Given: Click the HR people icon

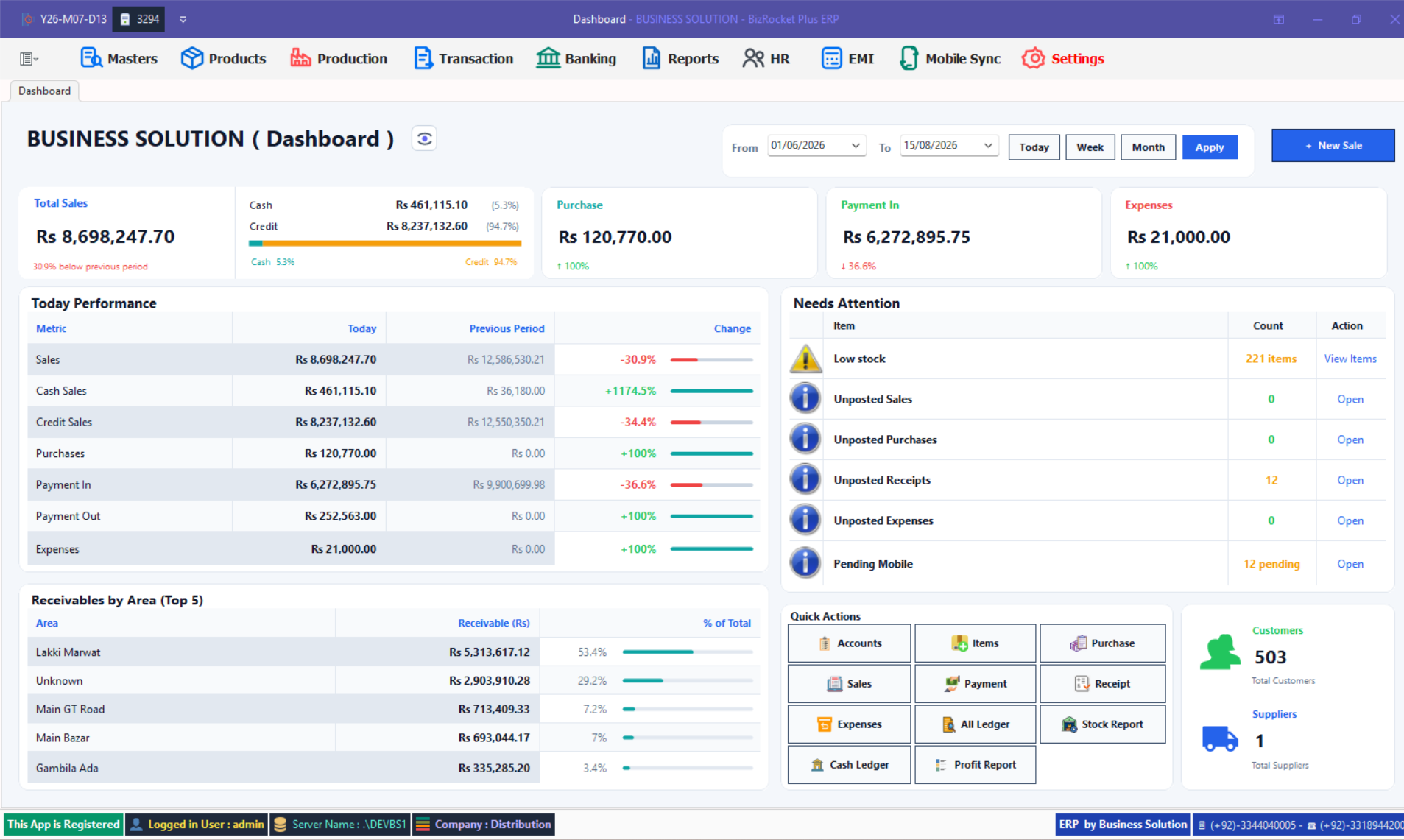Looking at the screenshot, I should (753, 58).
